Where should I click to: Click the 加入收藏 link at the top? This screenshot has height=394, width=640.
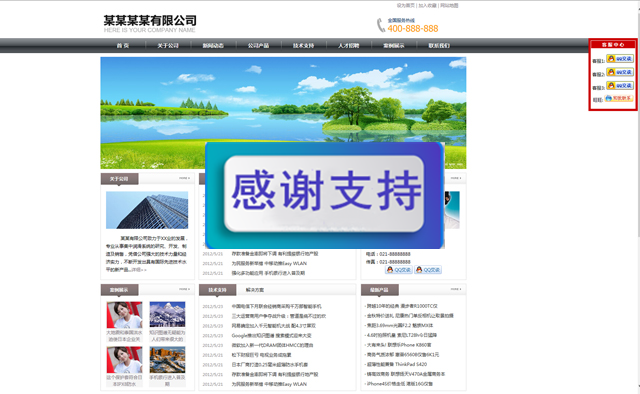point(427,6)
